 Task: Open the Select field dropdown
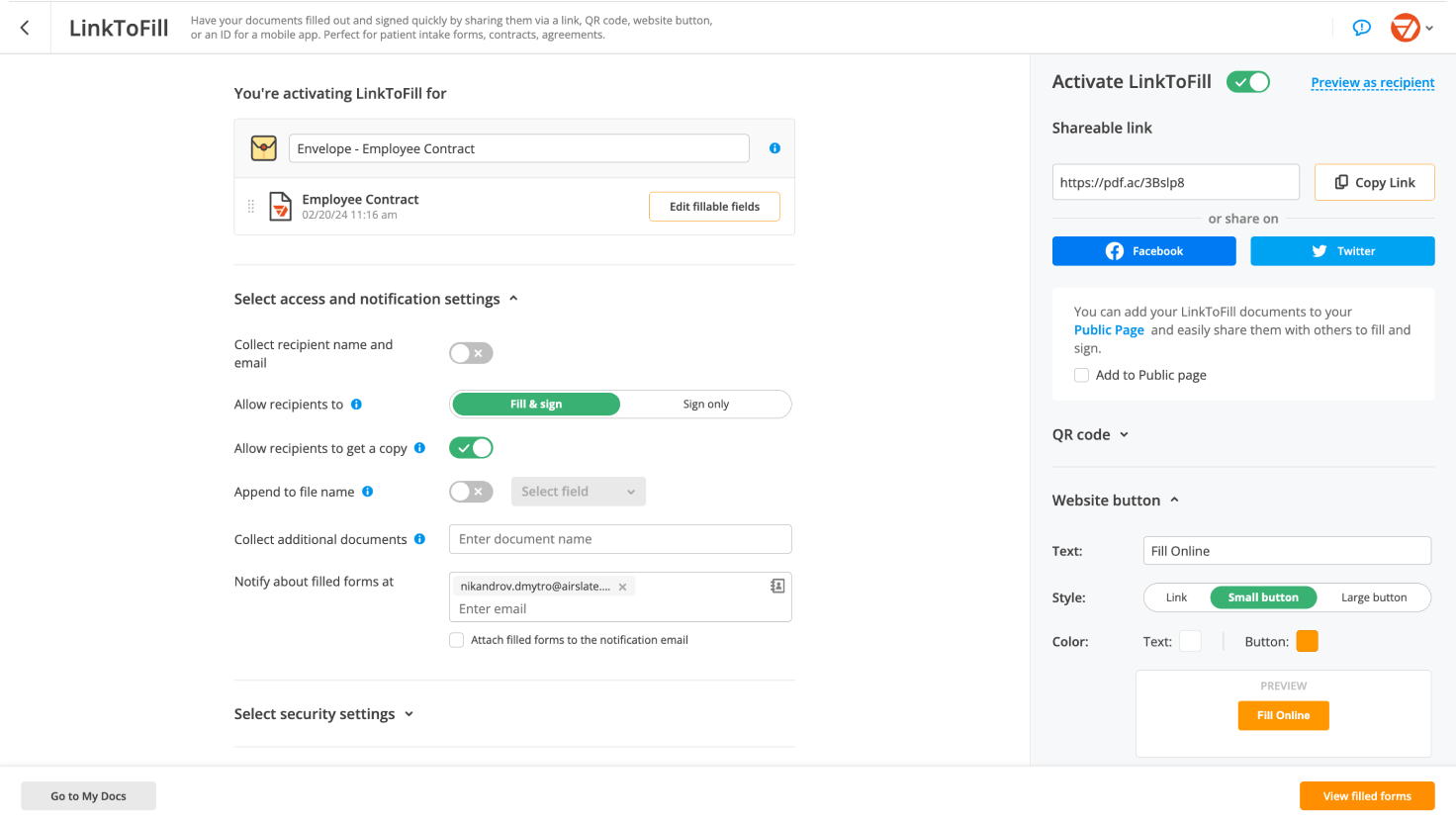coord(579,492)
